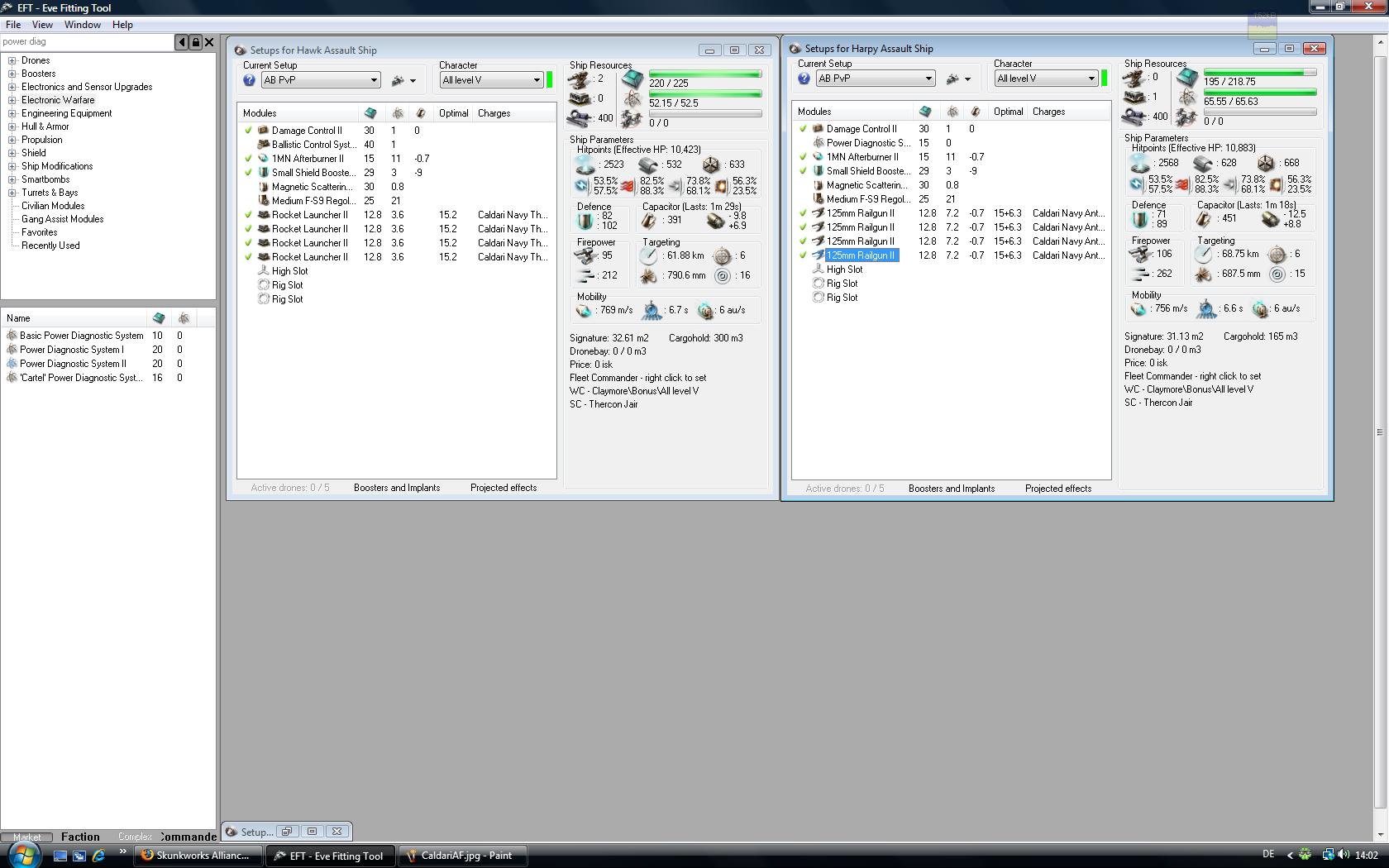Open Projected effects in Hawk window

(x=504, y=488)
